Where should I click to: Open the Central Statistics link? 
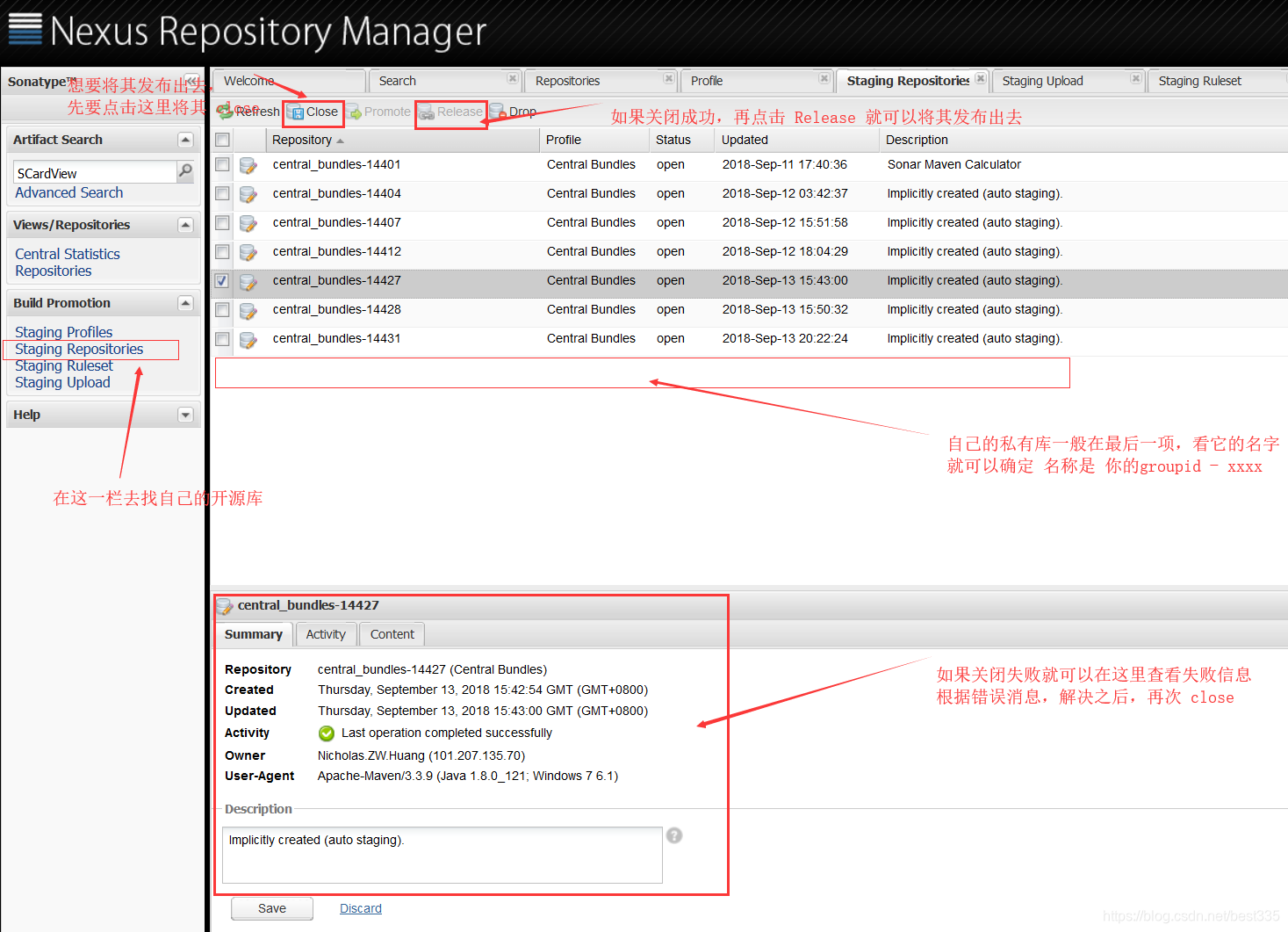[x=68, y=254]
